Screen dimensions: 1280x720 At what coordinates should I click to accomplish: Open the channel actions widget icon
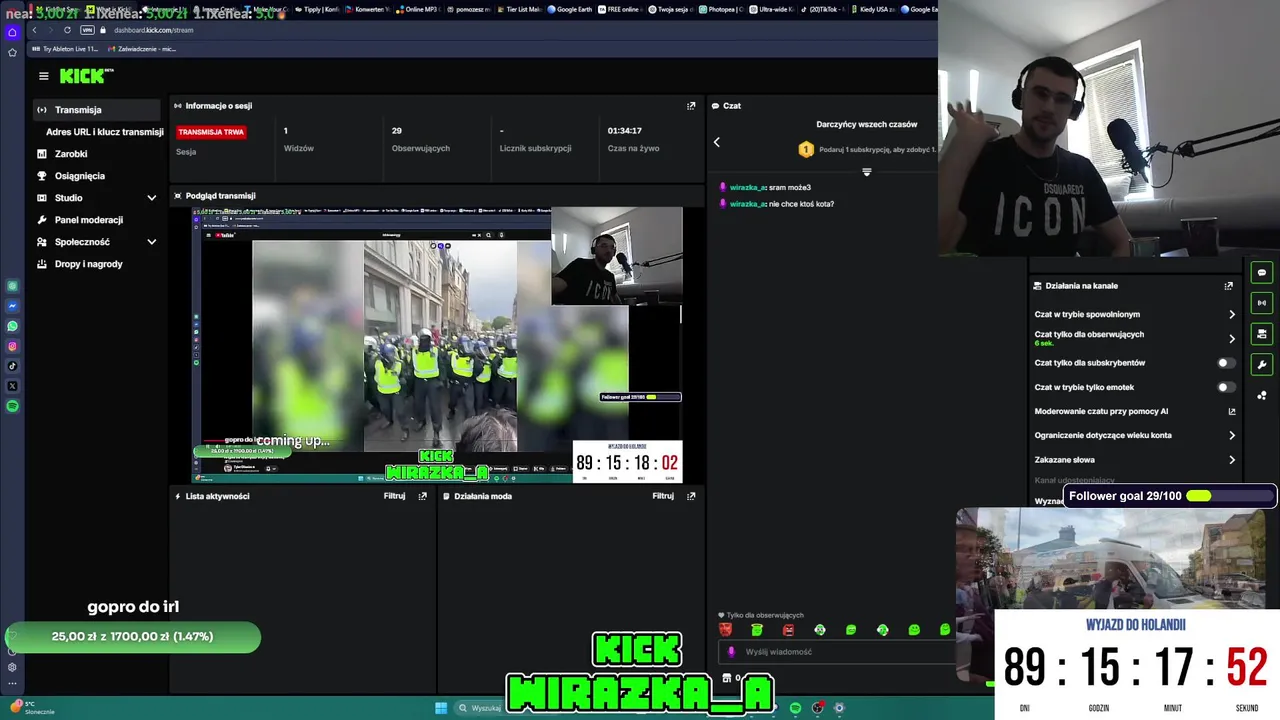[x=1262, y=334]
